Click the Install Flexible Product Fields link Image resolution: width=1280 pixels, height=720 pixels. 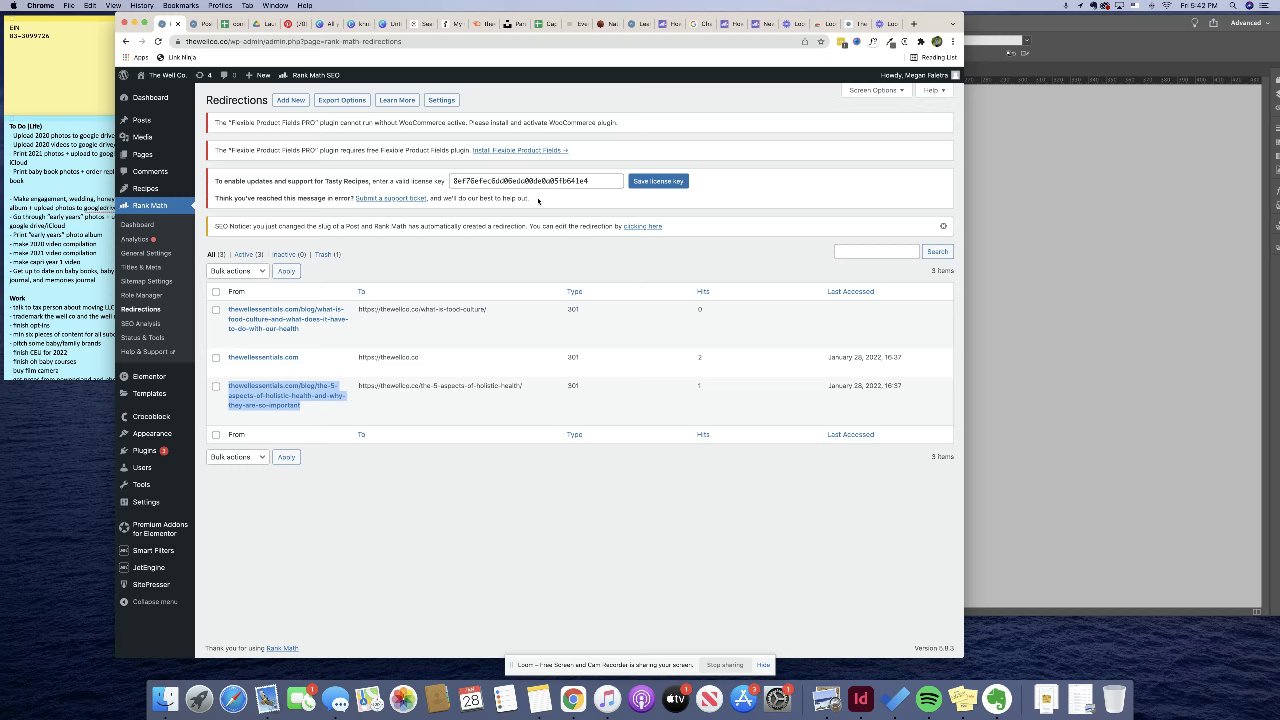pos(520,150)
